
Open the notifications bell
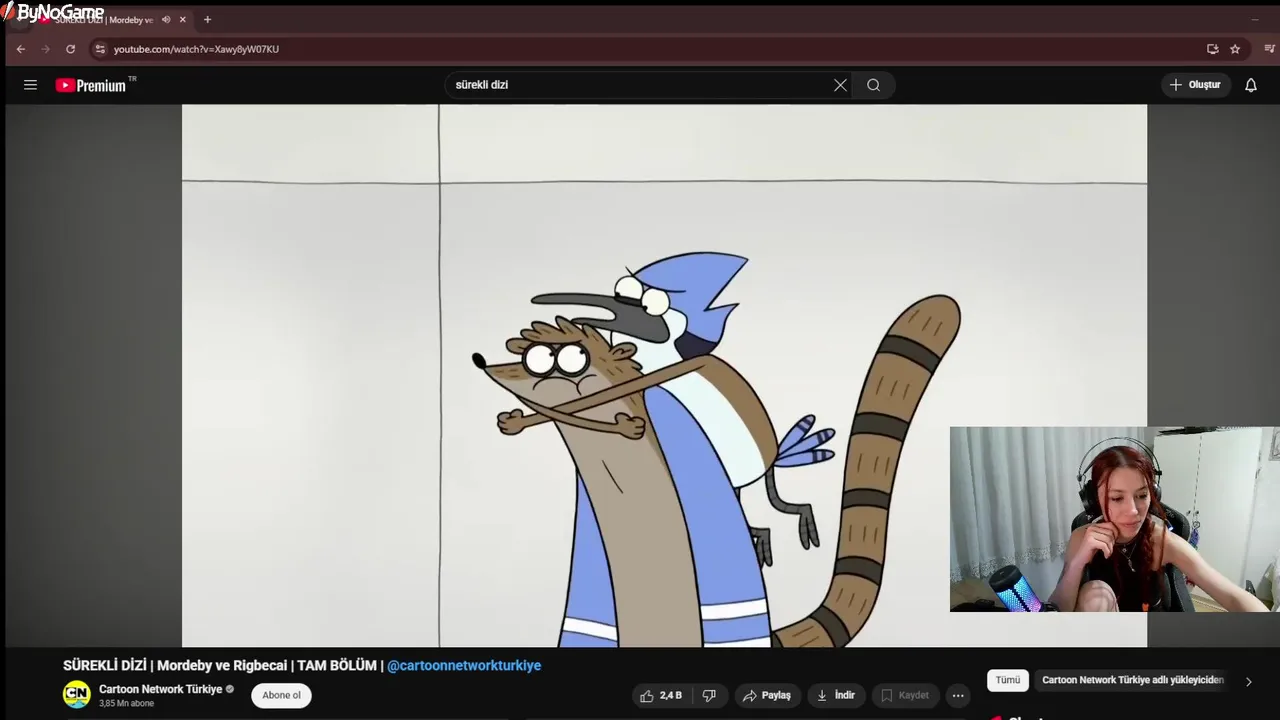1250,85
